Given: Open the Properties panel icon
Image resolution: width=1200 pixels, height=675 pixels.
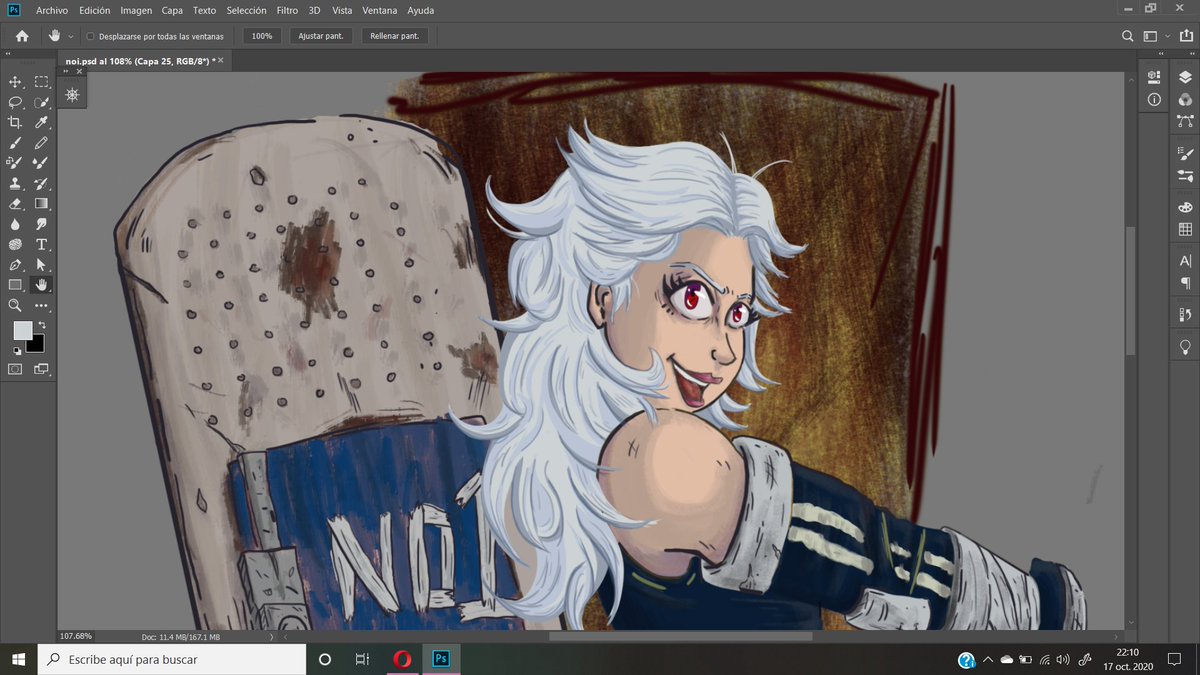Looking at the screenshot, I should point(1154,76).
